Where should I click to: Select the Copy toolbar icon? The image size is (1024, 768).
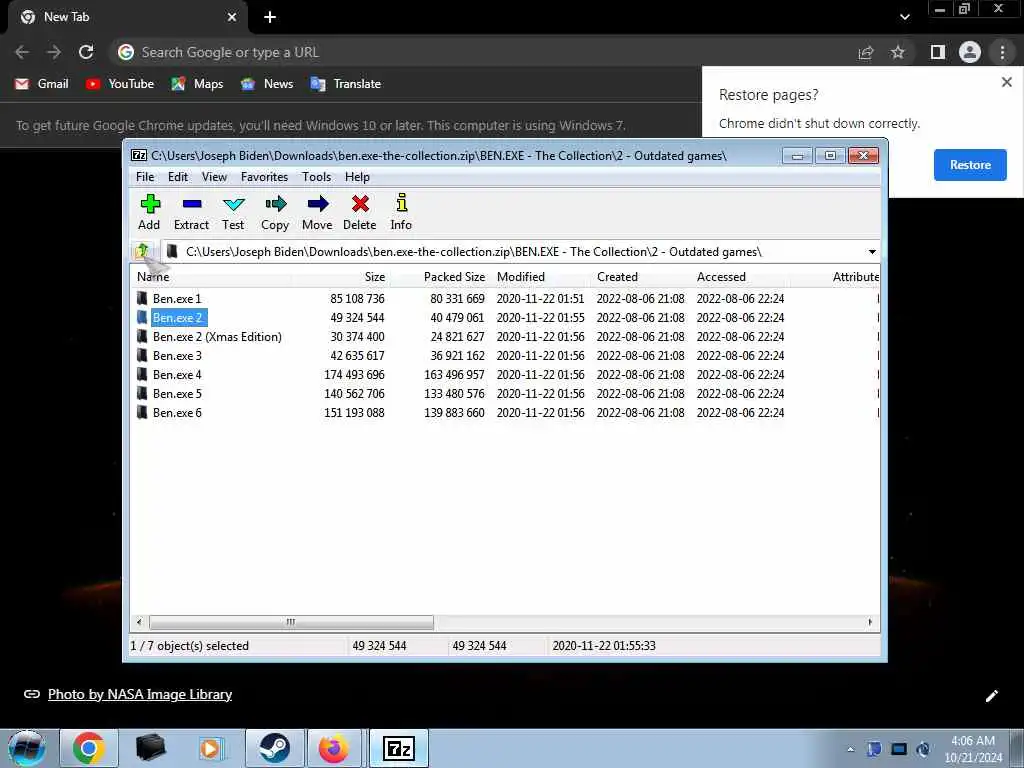point(275,212)
